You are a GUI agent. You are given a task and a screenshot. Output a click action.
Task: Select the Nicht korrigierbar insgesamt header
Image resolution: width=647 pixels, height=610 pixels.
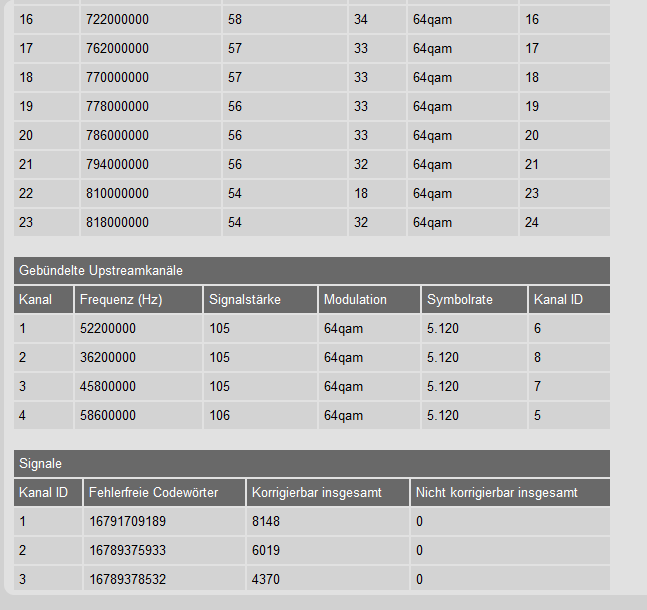coord(497,492)
